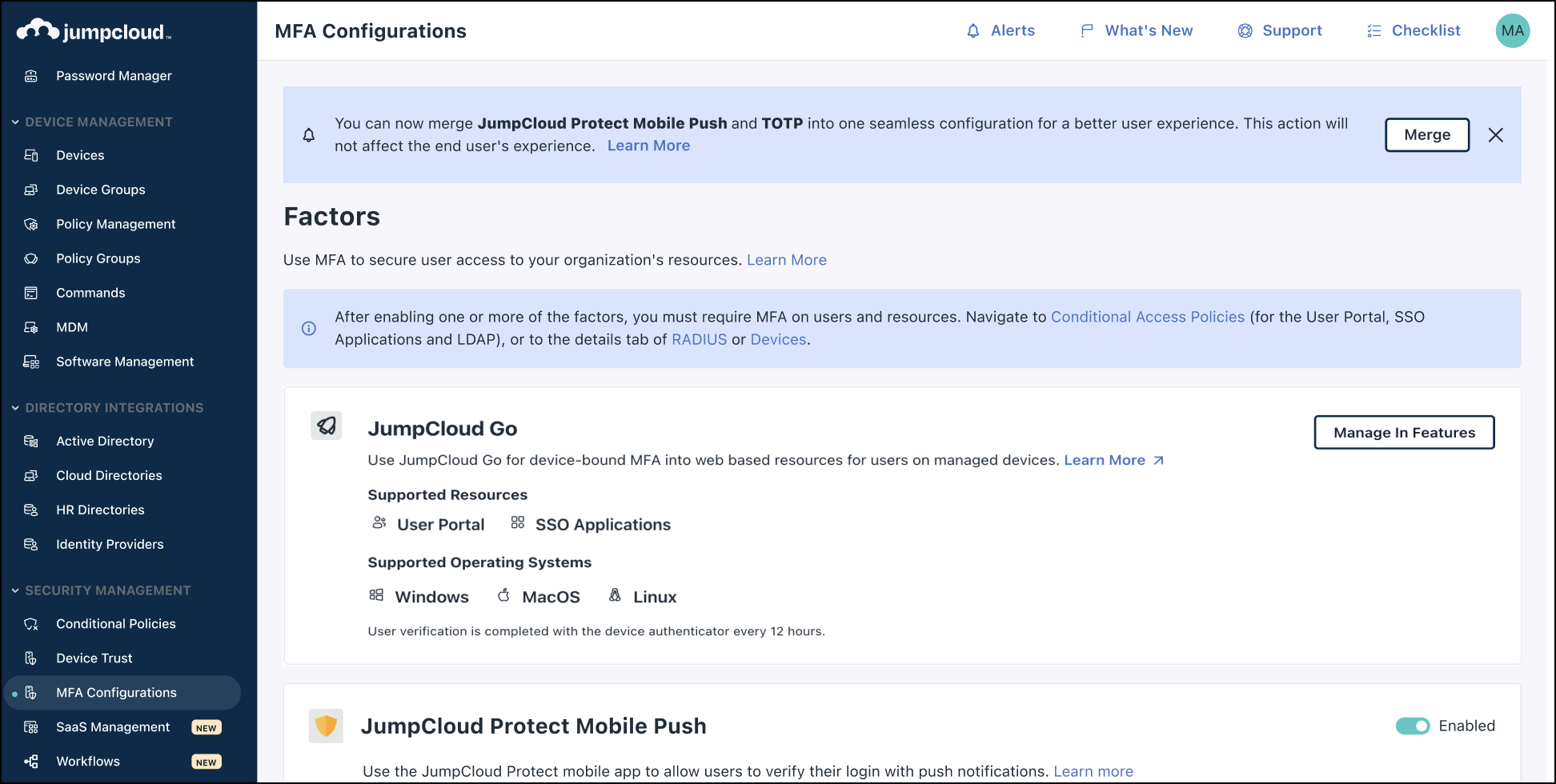The height and width of the screenshot is (784, 1556).
Task: Click the Policy Management icon
Action: coord(31,224)
